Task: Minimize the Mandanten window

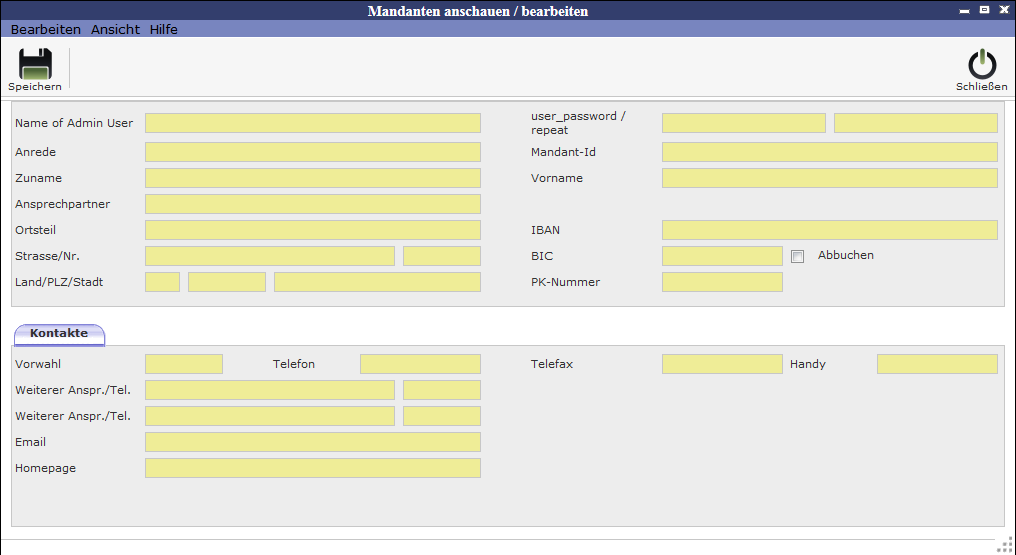Action: coord(965,10)
